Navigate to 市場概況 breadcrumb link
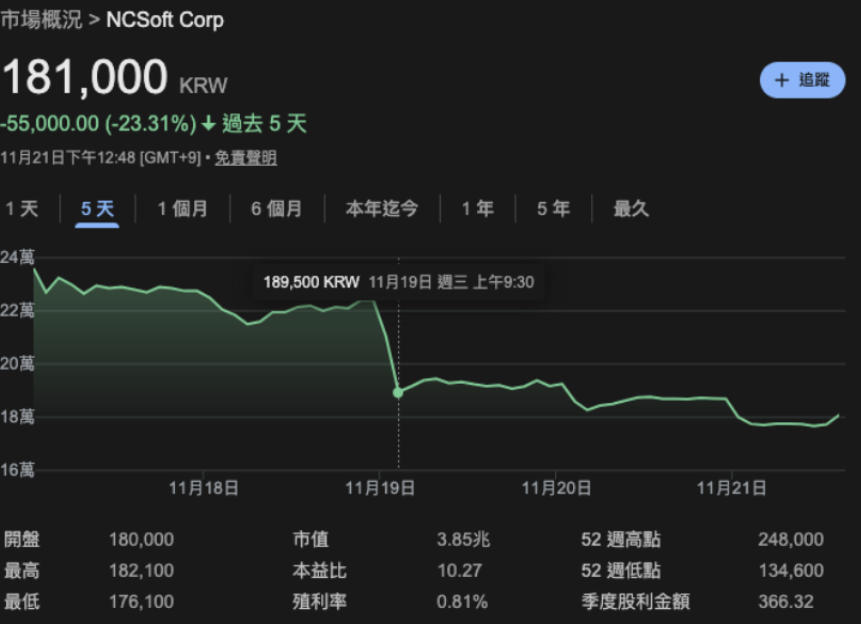 click(44, 20)
